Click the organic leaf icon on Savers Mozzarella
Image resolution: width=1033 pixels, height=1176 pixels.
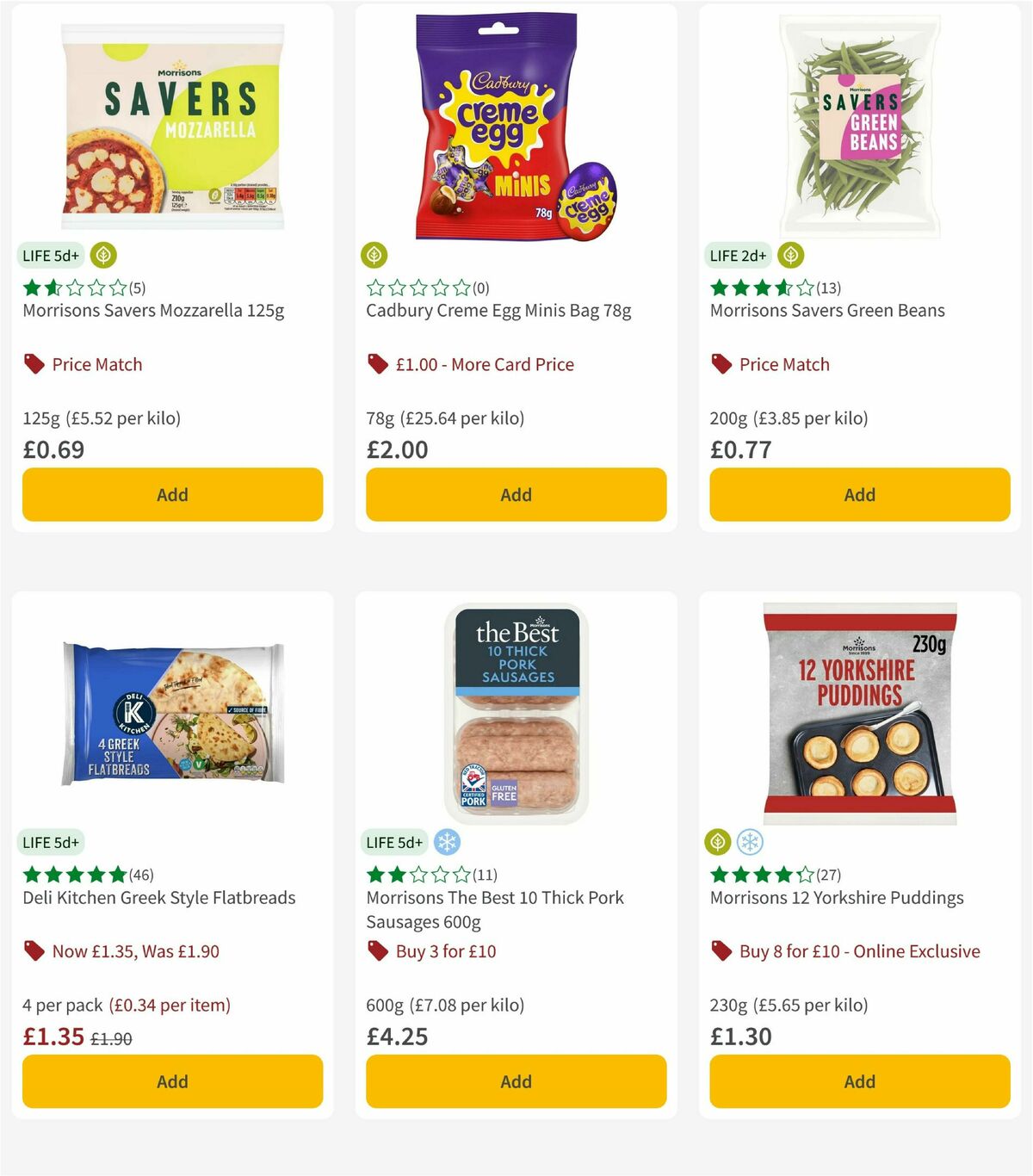(x=102, y=255)
